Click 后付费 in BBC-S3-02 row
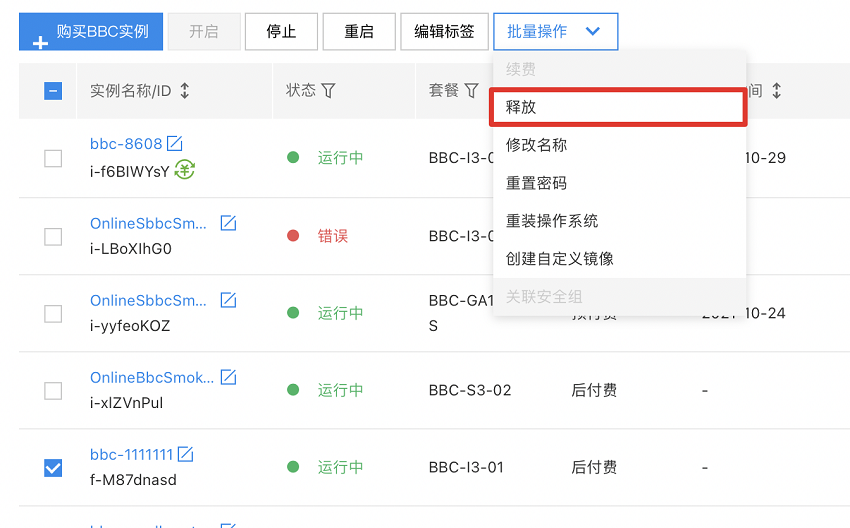 click(594, 390)
